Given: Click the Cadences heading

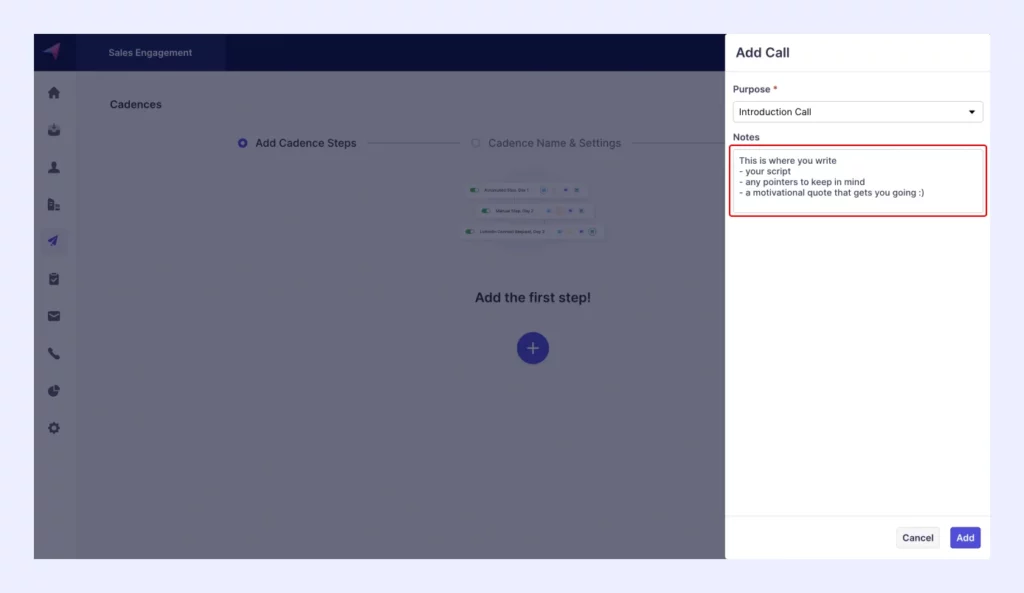Looking at the screenshot, I should 135,104.
